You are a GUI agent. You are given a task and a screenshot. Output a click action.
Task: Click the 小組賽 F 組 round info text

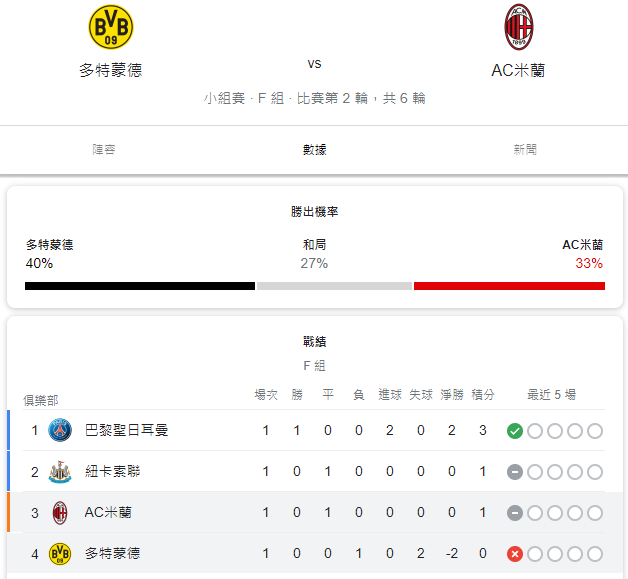(x=314, y=98)
